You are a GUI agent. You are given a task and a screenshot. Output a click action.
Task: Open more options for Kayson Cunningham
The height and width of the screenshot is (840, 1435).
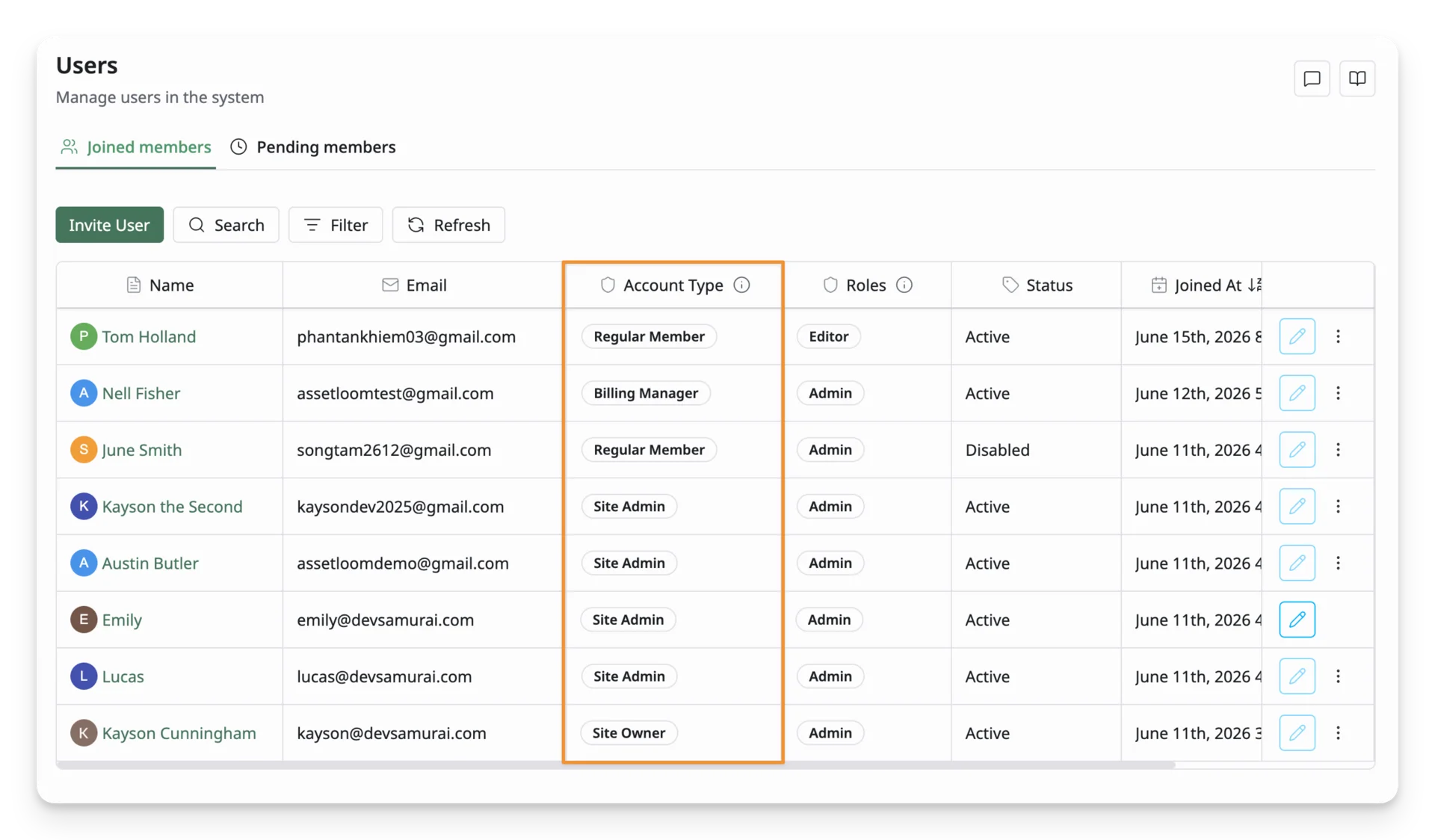pyautogui.click(x=1338, y=733)
